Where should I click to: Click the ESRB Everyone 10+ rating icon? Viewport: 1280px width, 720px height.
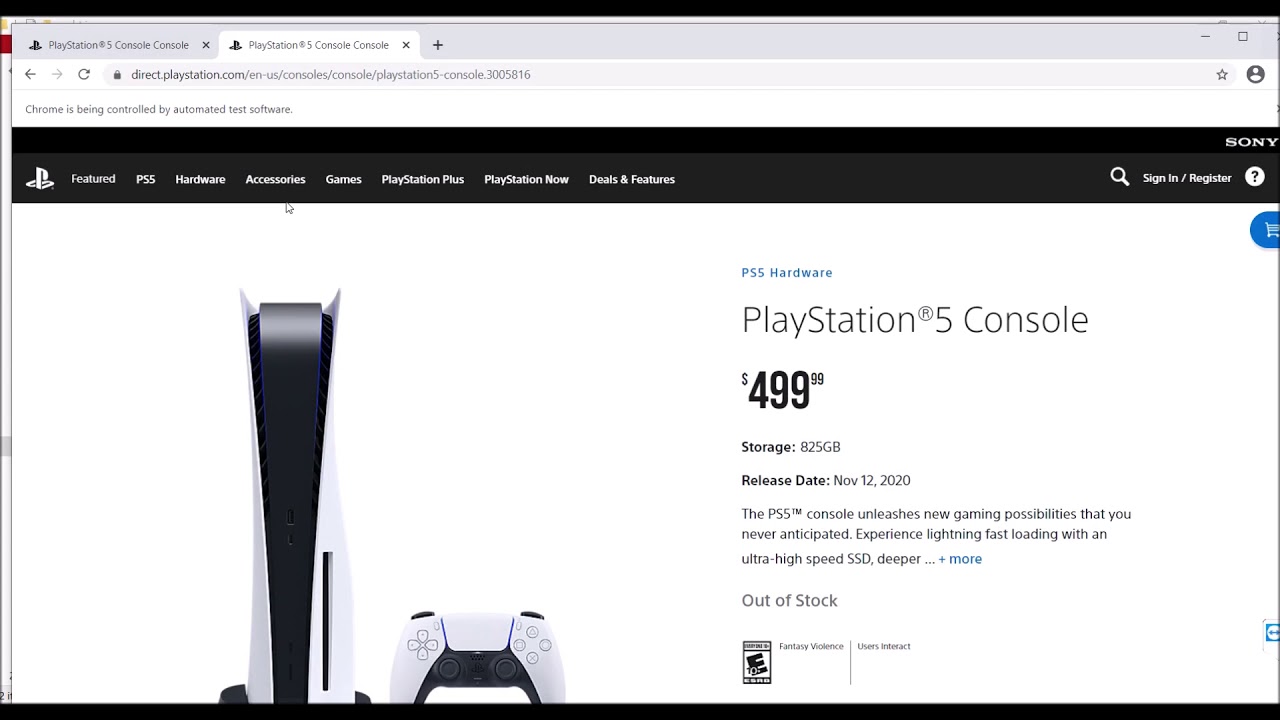[x=757, y=662]
